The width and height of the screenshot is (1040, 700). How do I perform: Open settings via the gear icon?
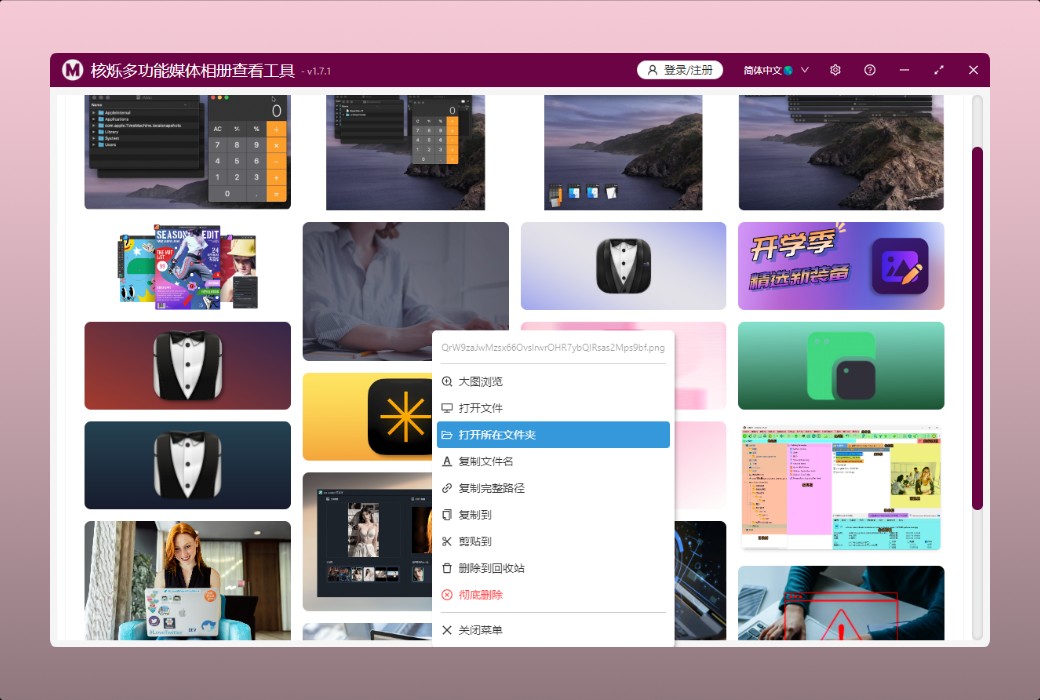[x=835, y=70]
